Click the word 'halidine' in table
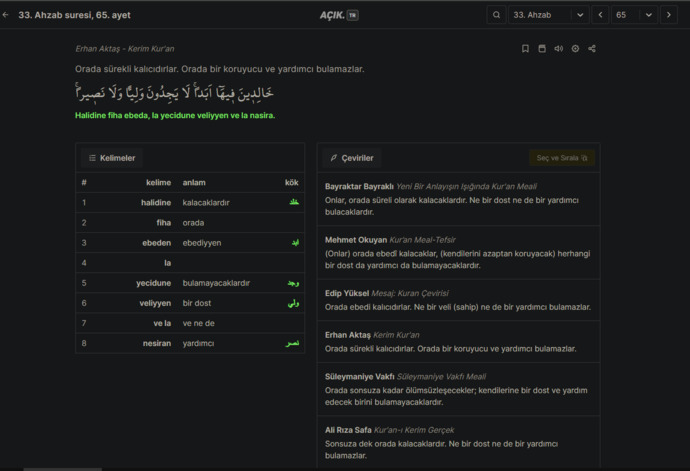This screenshot has width=690, height=471. pyautogui.click(x=156, y=202)
